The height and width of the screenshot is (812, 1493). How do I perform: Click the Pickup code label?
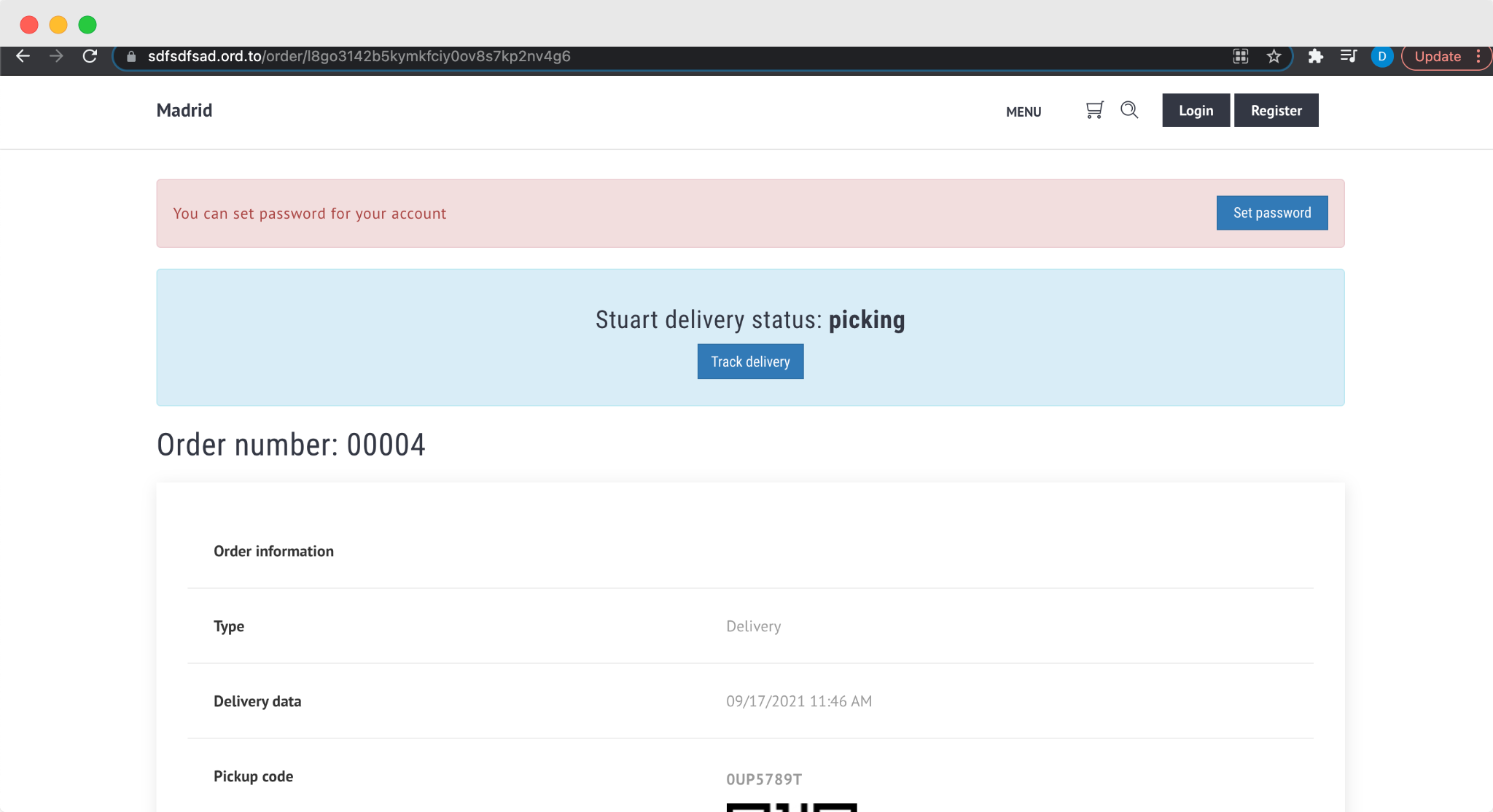point(253,776)
